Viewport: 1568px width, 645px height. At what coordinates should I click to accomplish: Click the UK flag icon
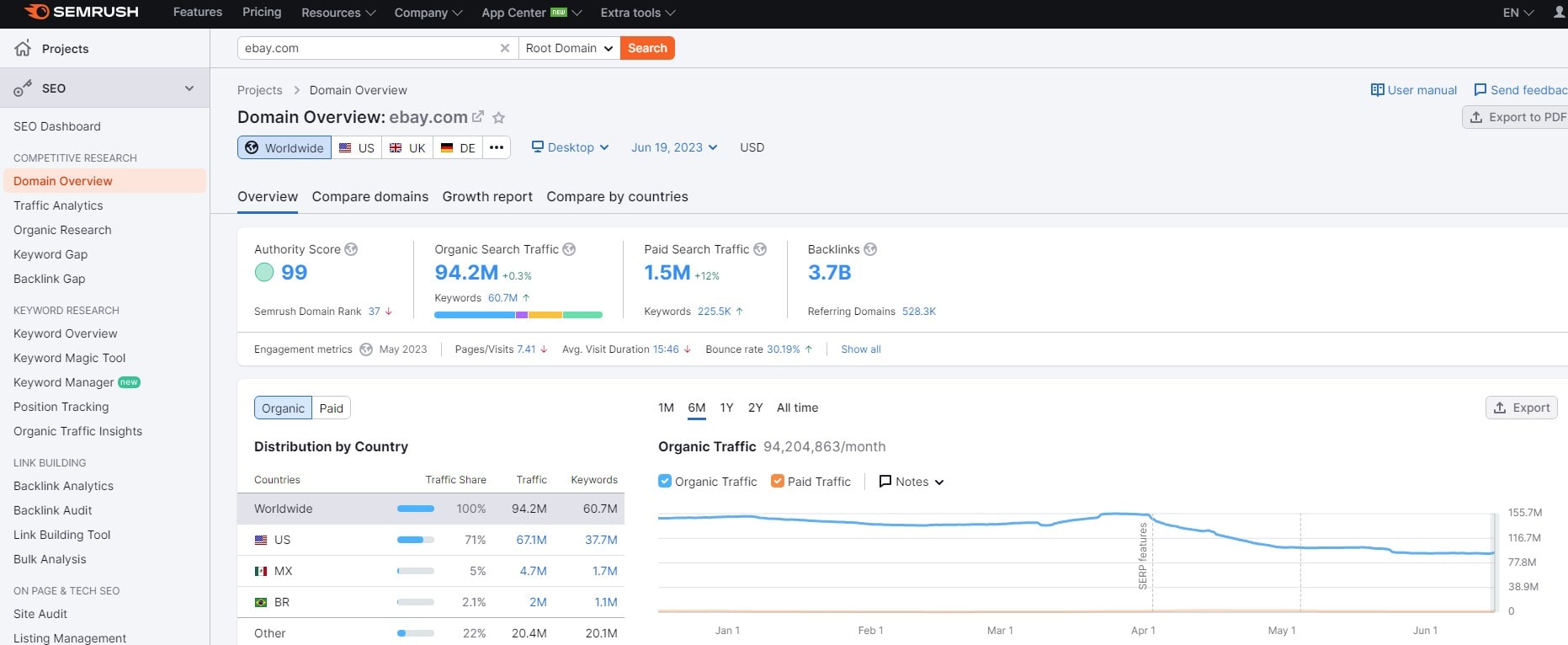point(396,147)
